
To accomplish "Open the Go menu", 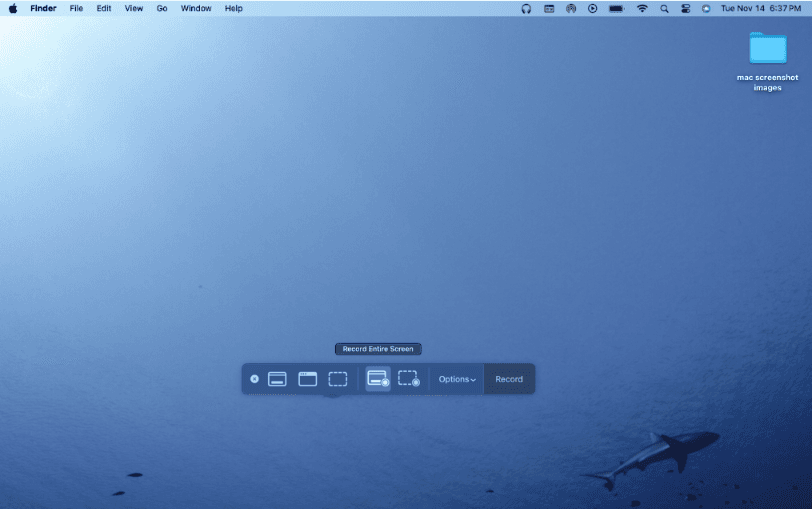I will pos(162,8).
